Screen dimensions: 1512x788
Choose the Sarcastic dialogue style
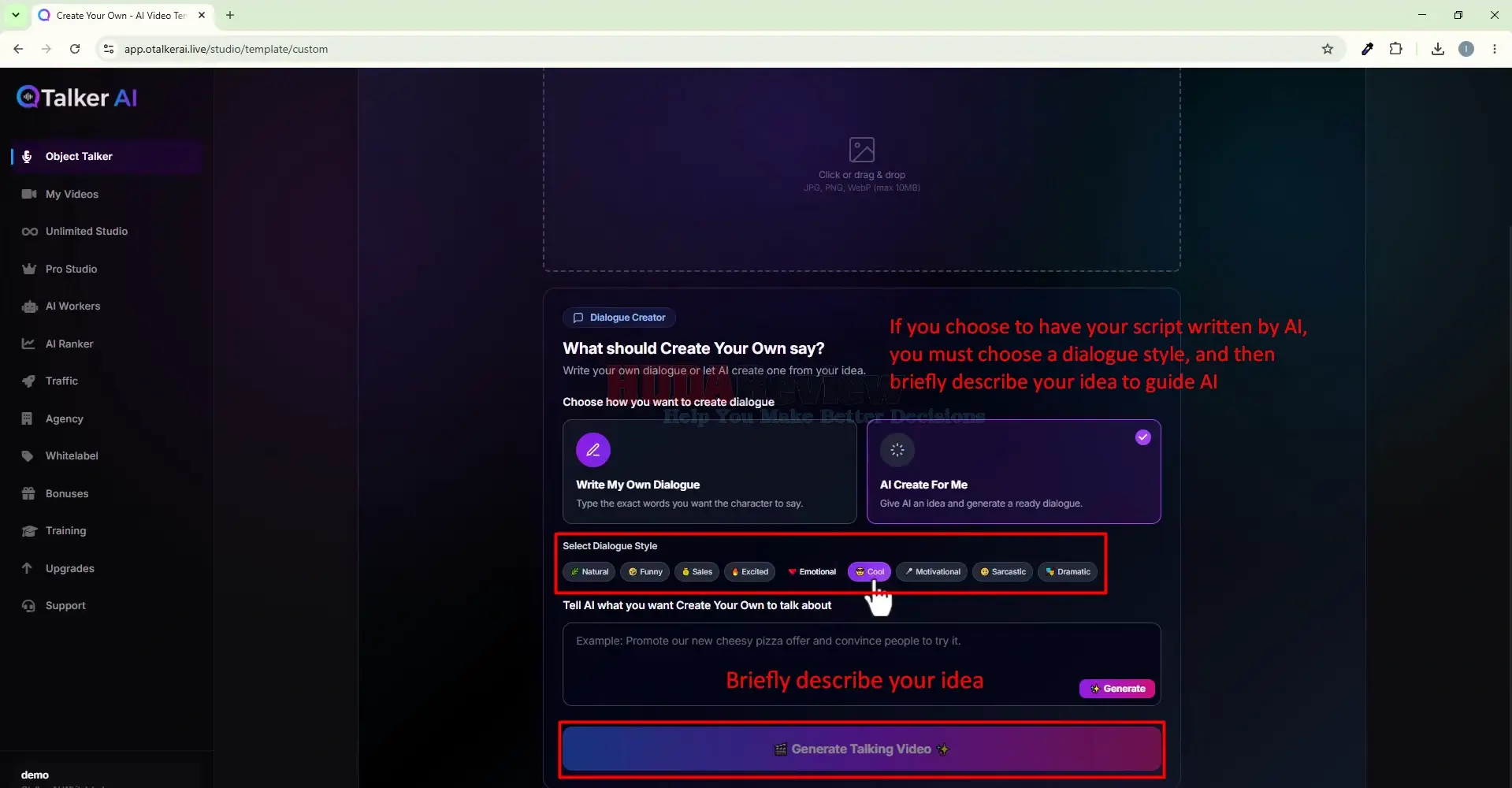pos(1003,572)
